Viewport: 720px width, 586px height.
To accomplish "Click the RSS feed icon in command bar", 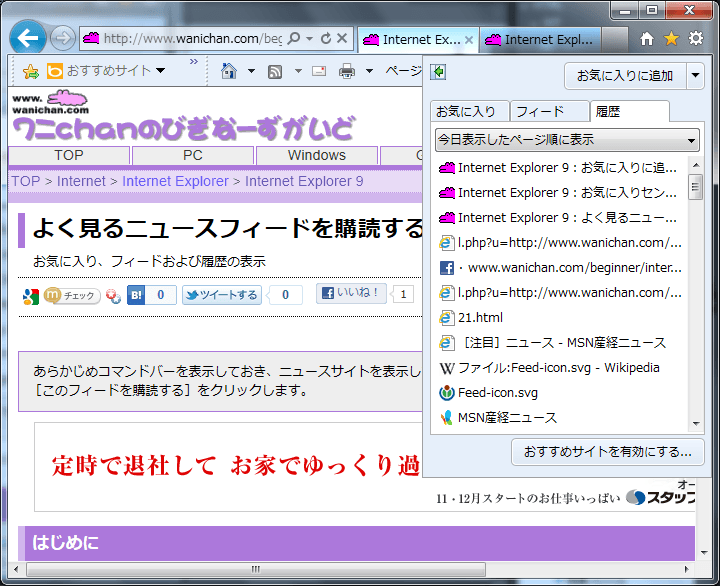I will pos(275,72).
